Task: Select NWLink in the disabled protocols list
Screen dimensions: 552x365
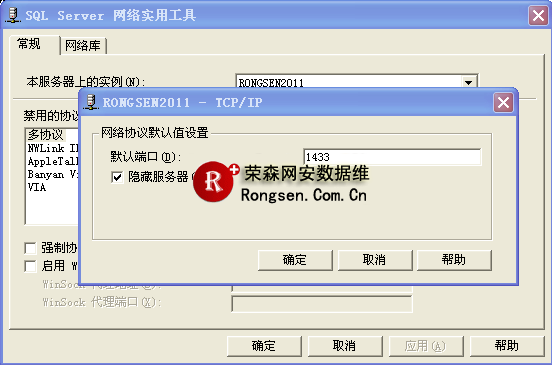Action: (53, 148)
